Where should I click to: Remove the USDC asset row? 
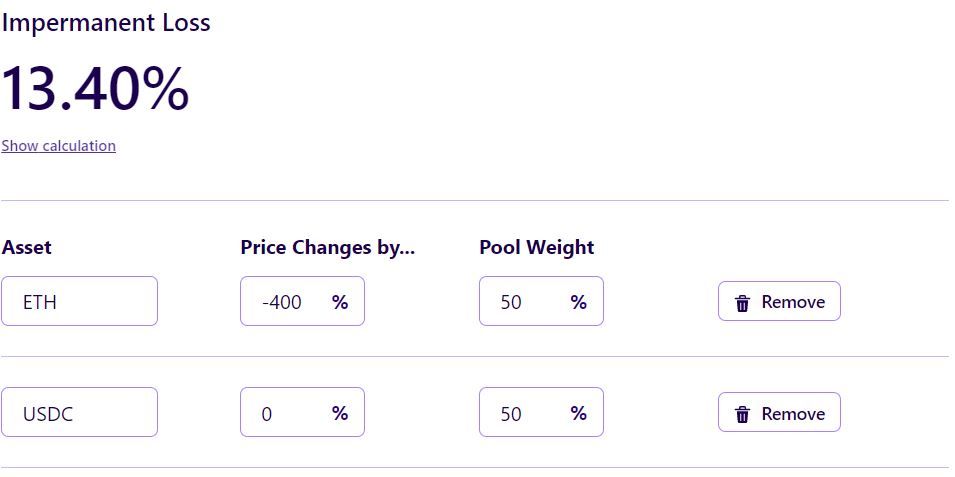(779, 413)
